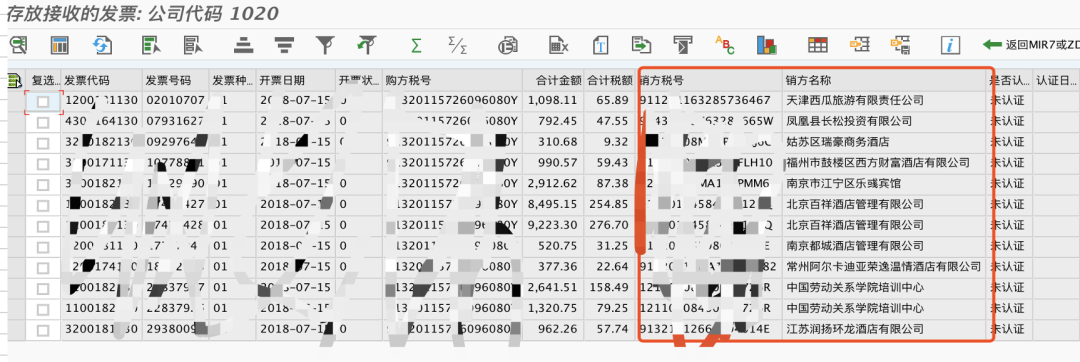The height and width of the screenshot is (362, 1080).
Task: Open the Set Filter funnel icon
Action: 324,46
